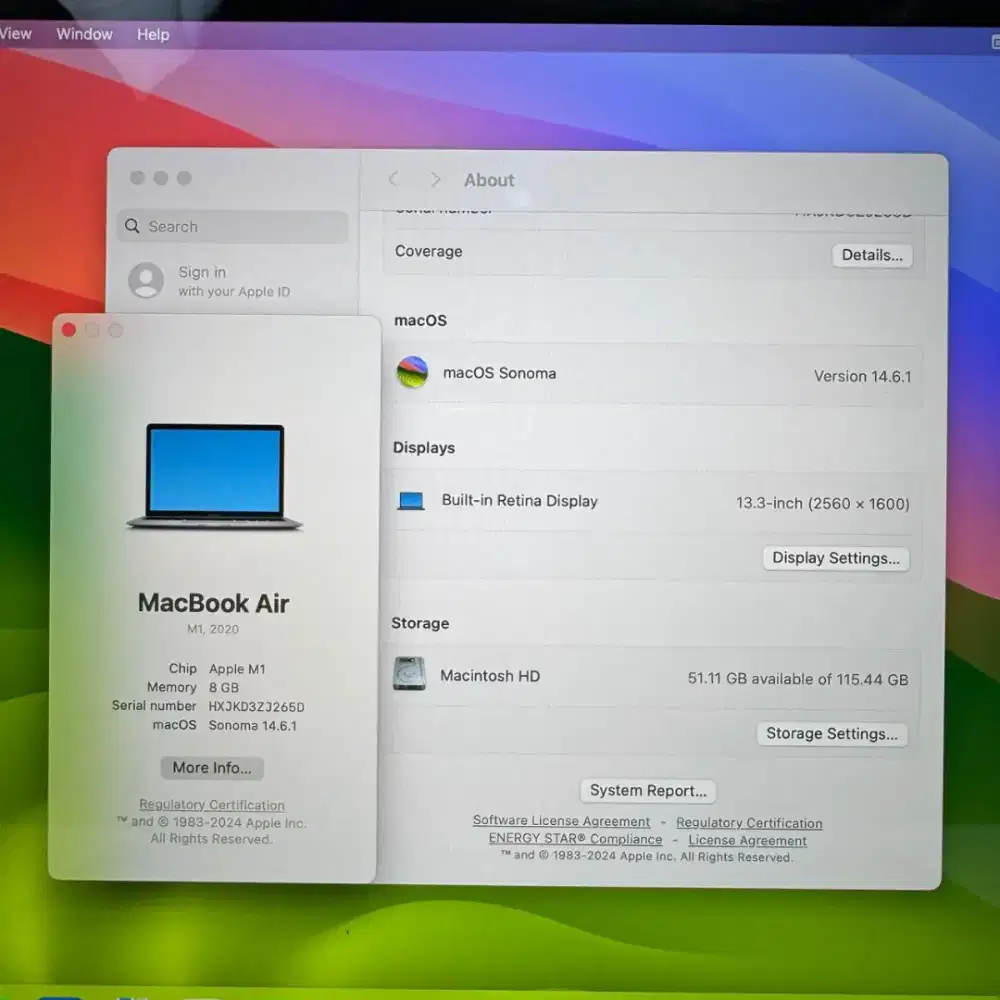
Task: Click the Macintosh HD label
Action: pos(490,676)
